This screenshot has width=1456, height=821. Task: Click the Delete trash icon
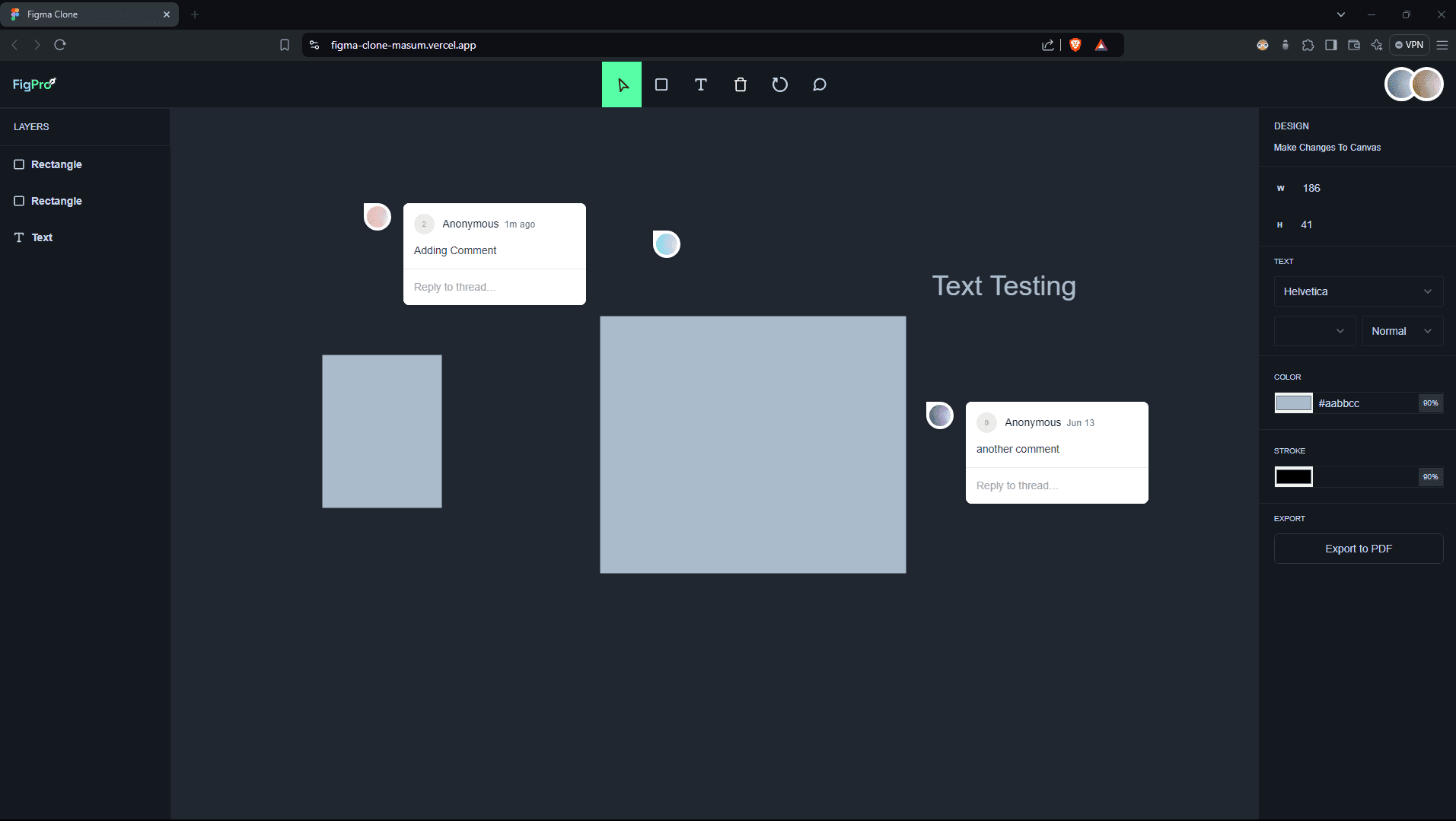tap(741, 84)
